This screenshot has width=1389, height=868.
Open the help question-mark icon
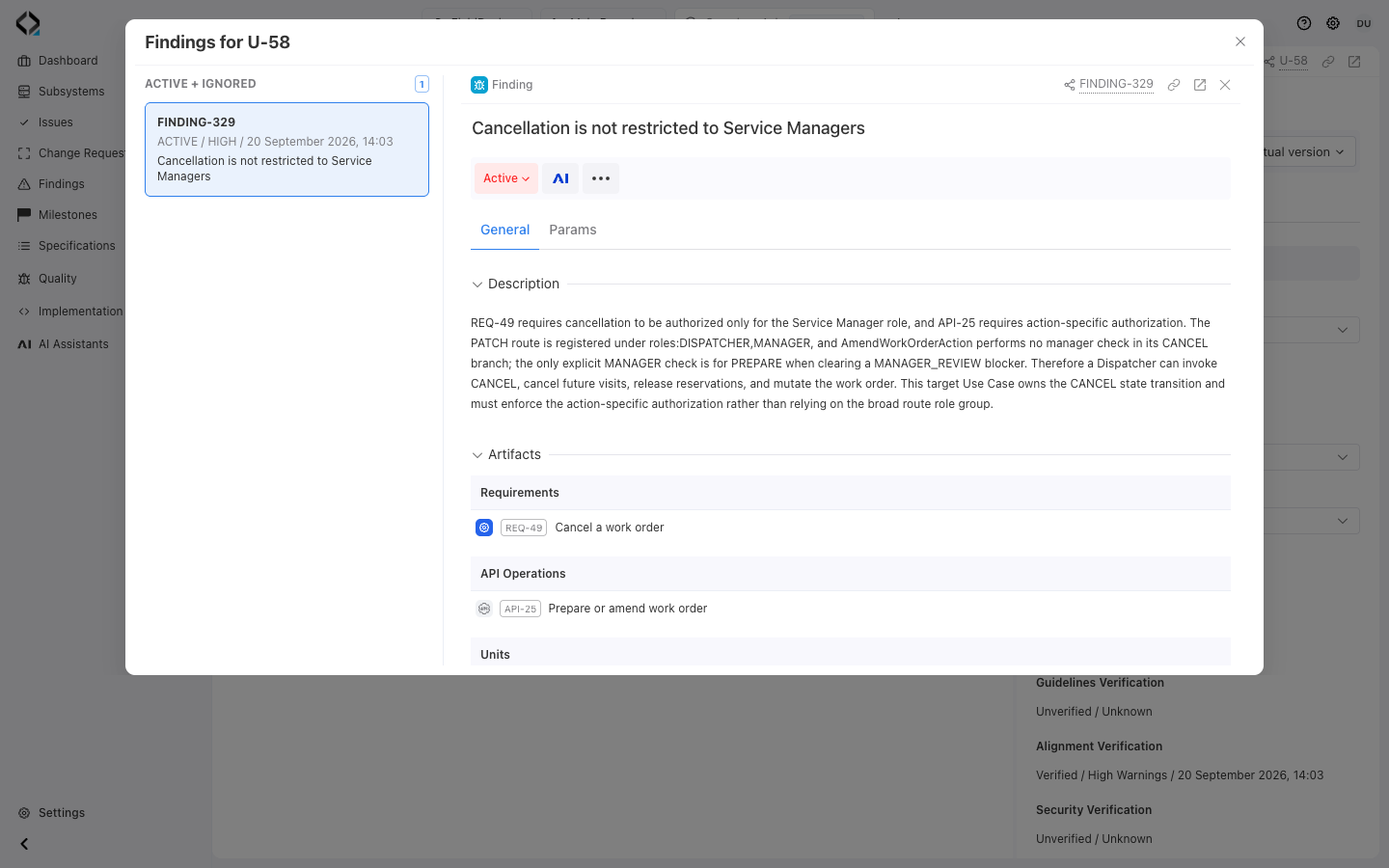1304,23
